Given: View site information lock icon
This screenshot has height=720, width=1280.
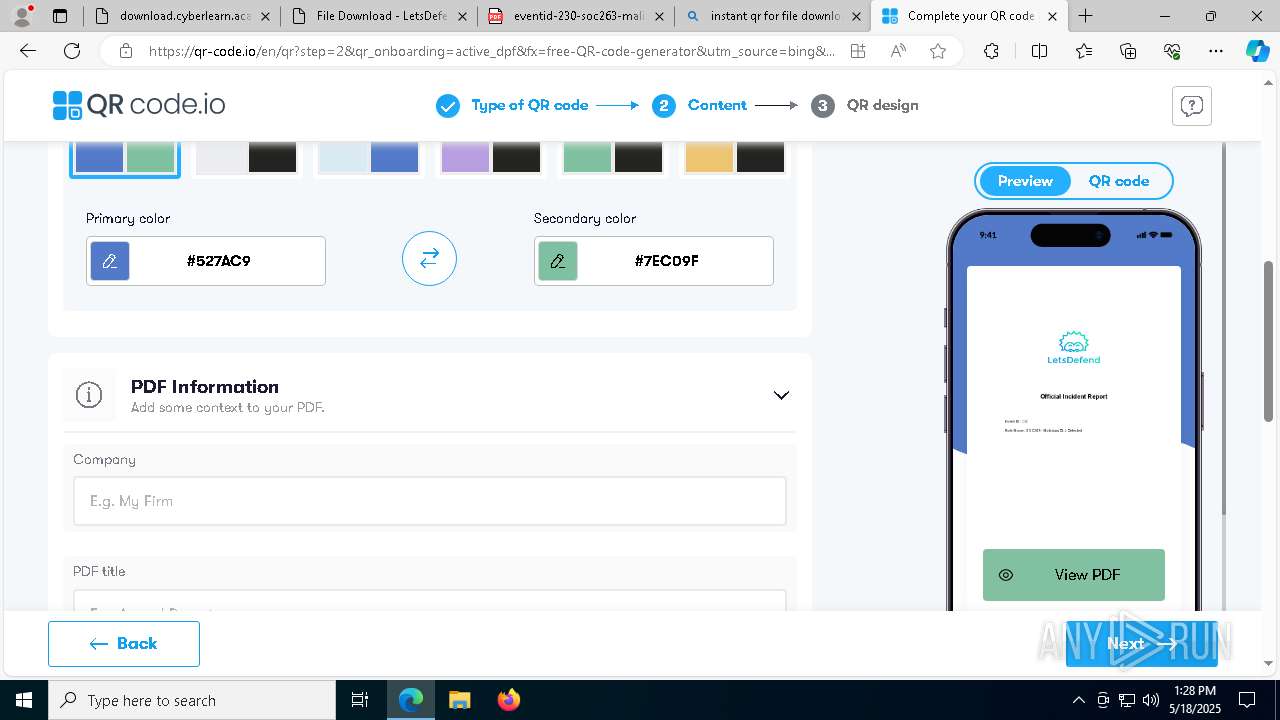Looking at the screenshot, I should tap(125, 51).
